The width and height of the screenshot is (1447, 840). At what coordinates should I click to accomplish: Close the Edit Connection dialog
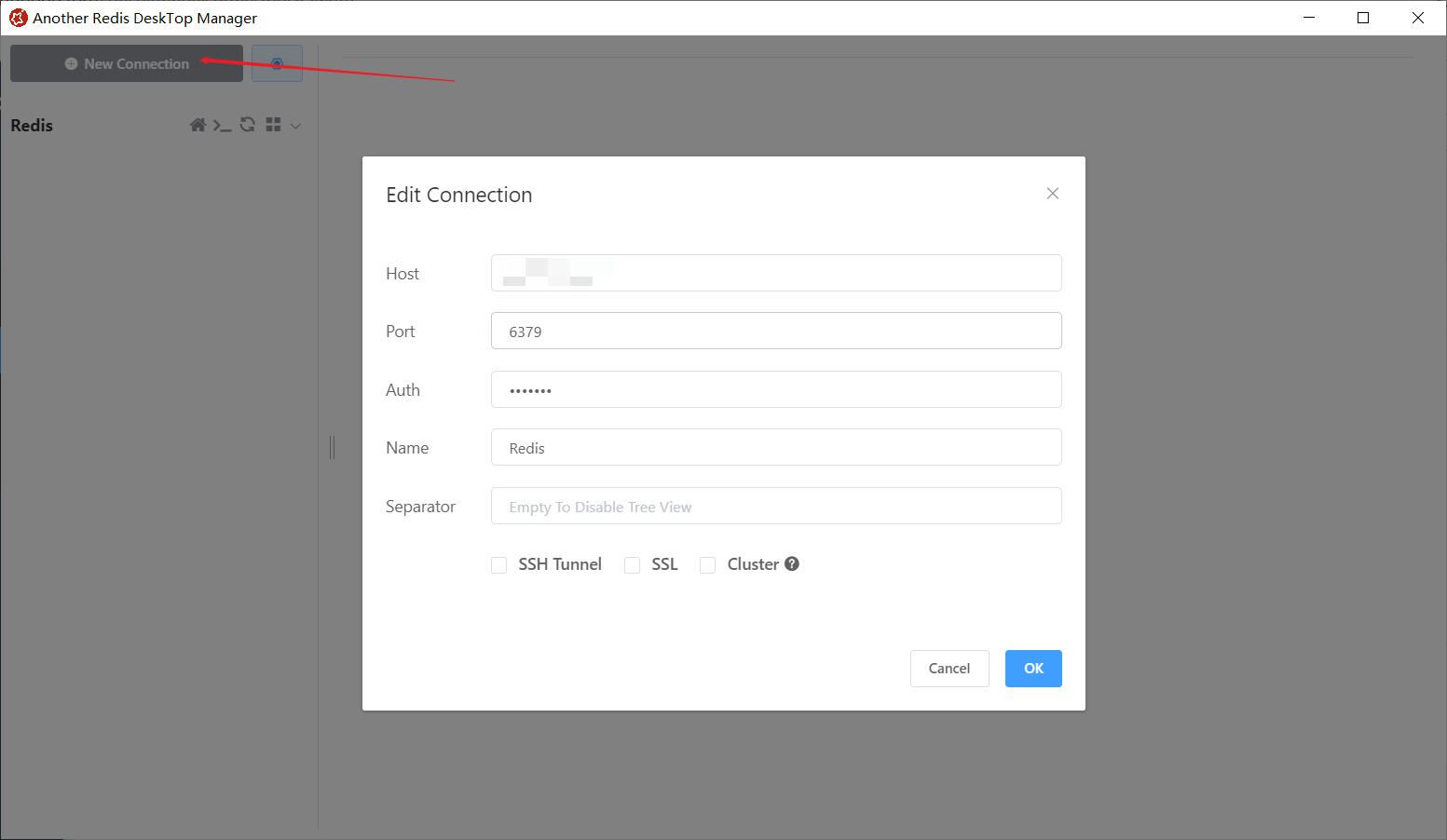(x=1053, y=194)
